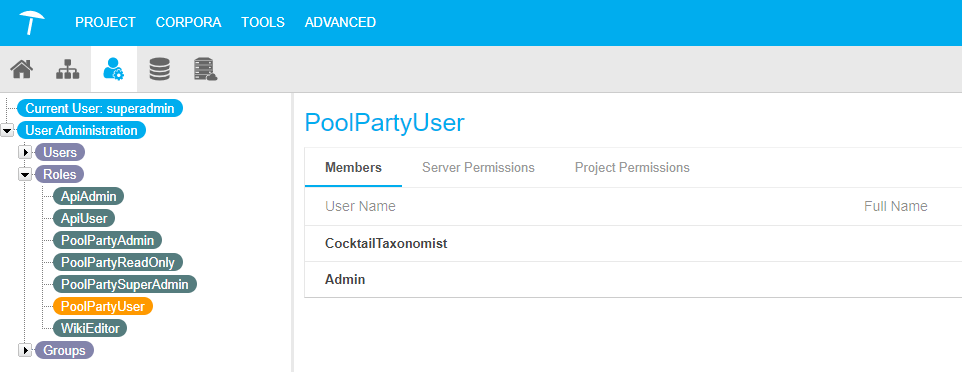Collapse the Roles node arrow
Image resolution: width=962 pixels, height=372 pixels.
25,174
